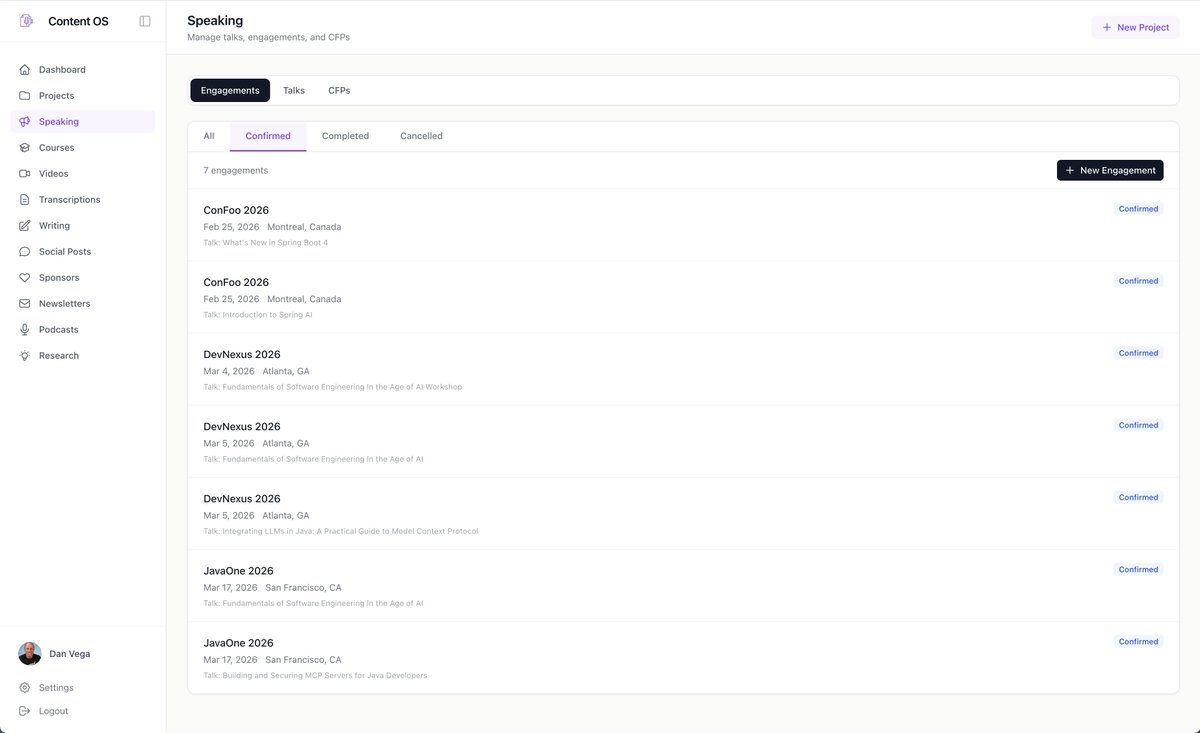This screenshot has height=733, width=1200.
Task: Open ConFoo Introduction to Spring AI engagement
Action: (x=683, y=298)
